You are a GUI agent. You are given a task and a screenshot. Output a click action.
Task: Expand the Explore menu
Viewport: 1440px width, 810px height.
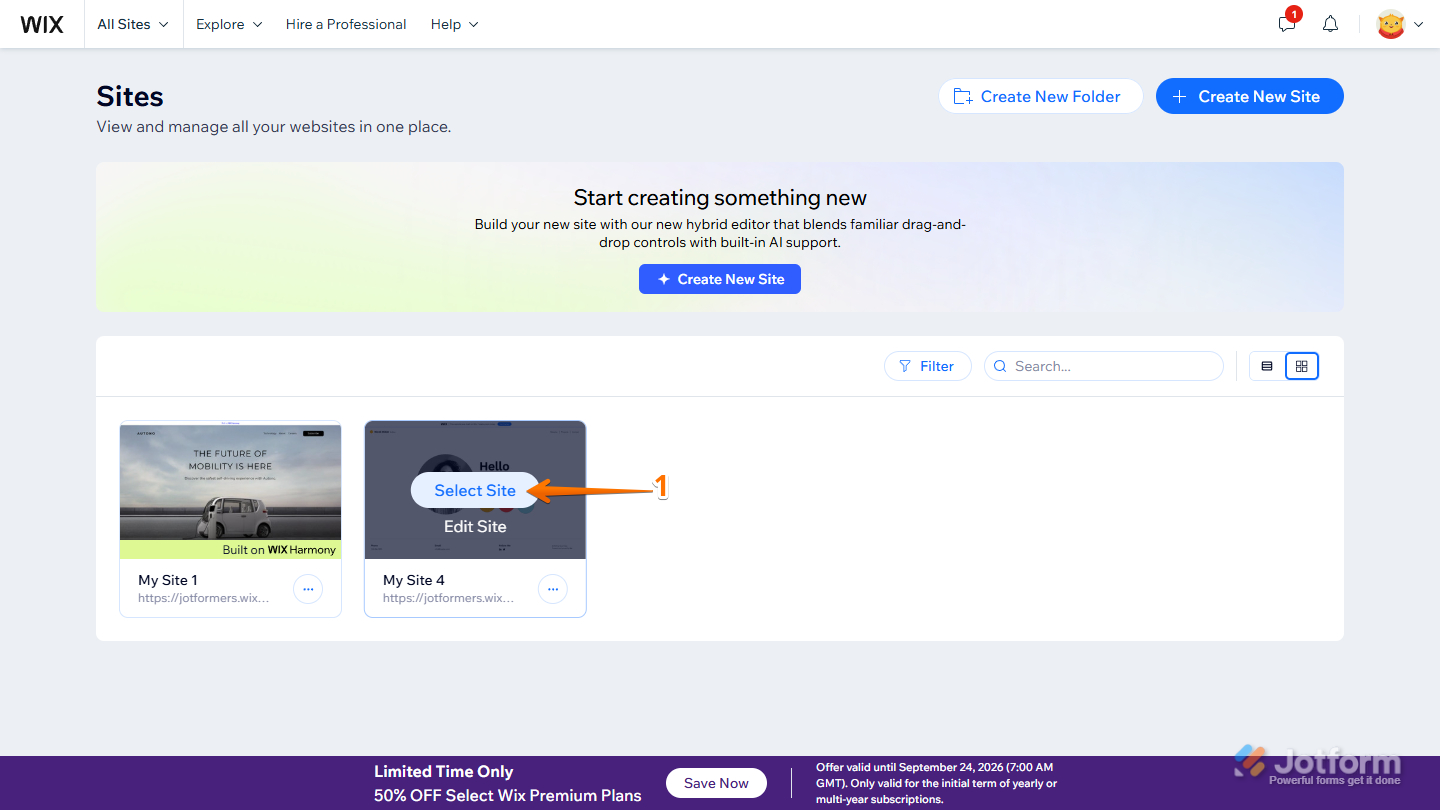(229, 24)
